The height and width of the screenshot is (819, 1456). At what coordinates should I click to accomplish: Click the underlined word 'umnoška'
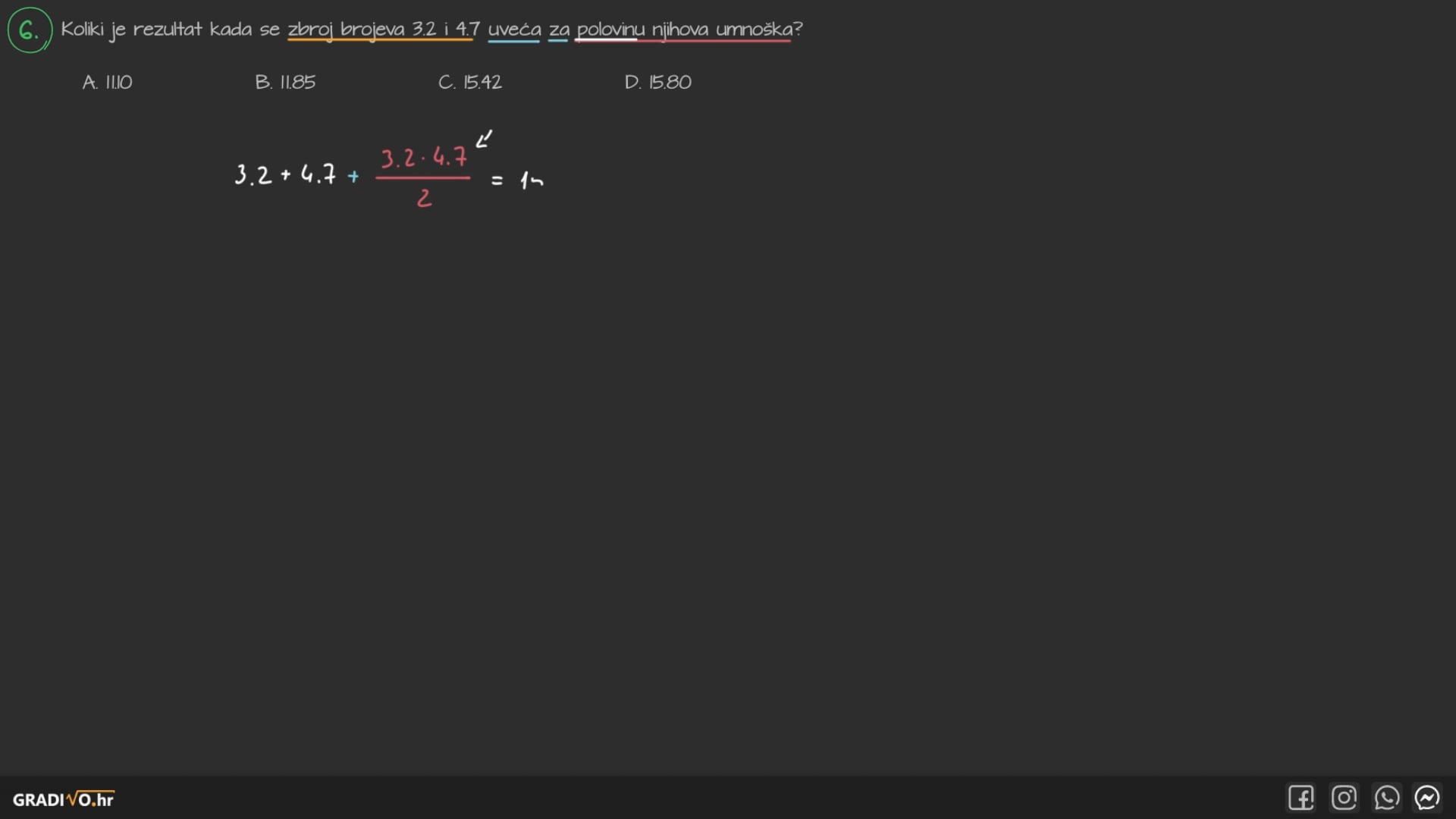coord(754,30)
